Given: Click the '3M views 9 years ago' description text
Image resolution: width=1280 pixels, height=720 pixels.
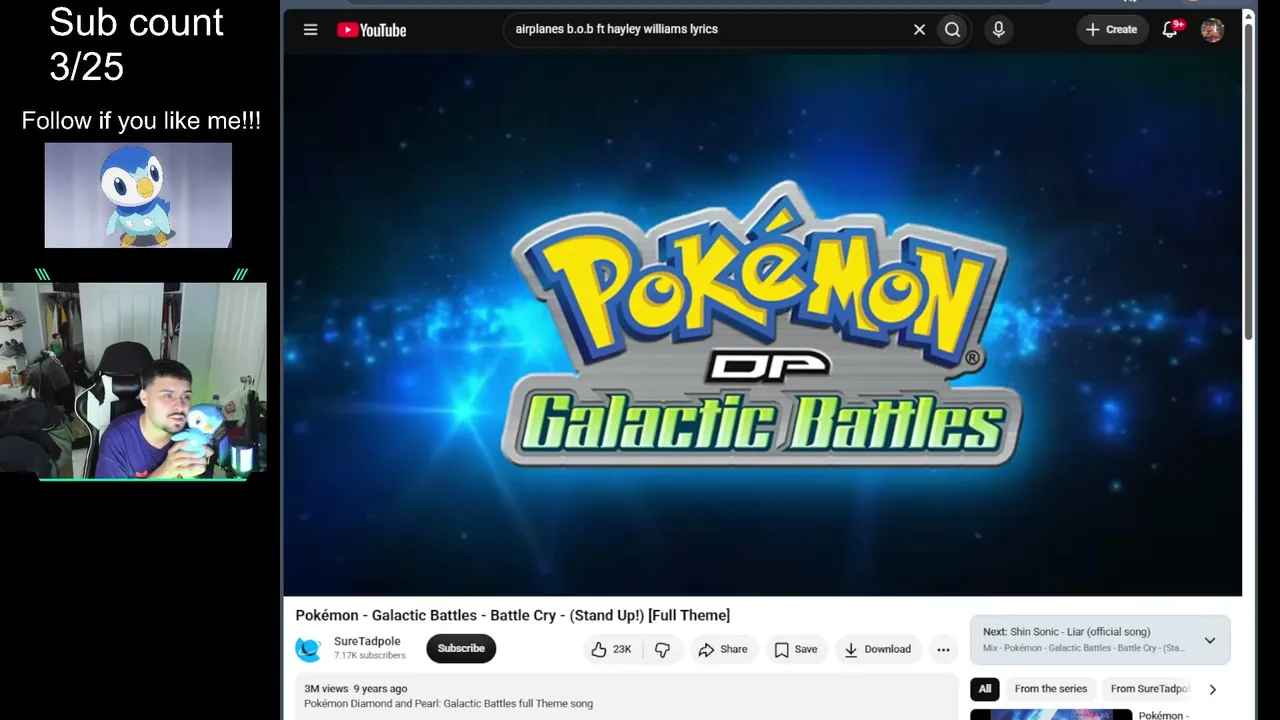Looking at the screenshot, I should [x=356, y=689].
